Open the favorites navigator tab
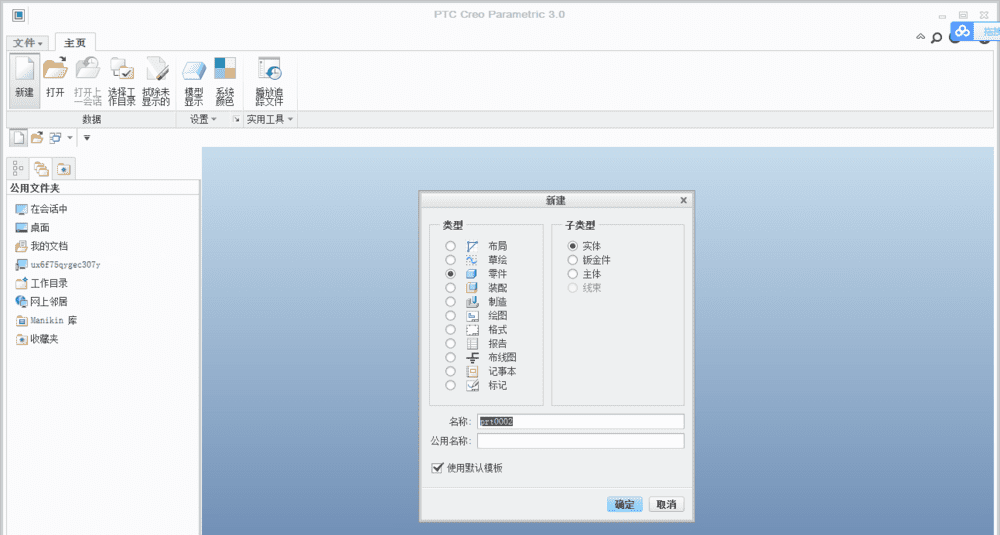 point(64,168)
